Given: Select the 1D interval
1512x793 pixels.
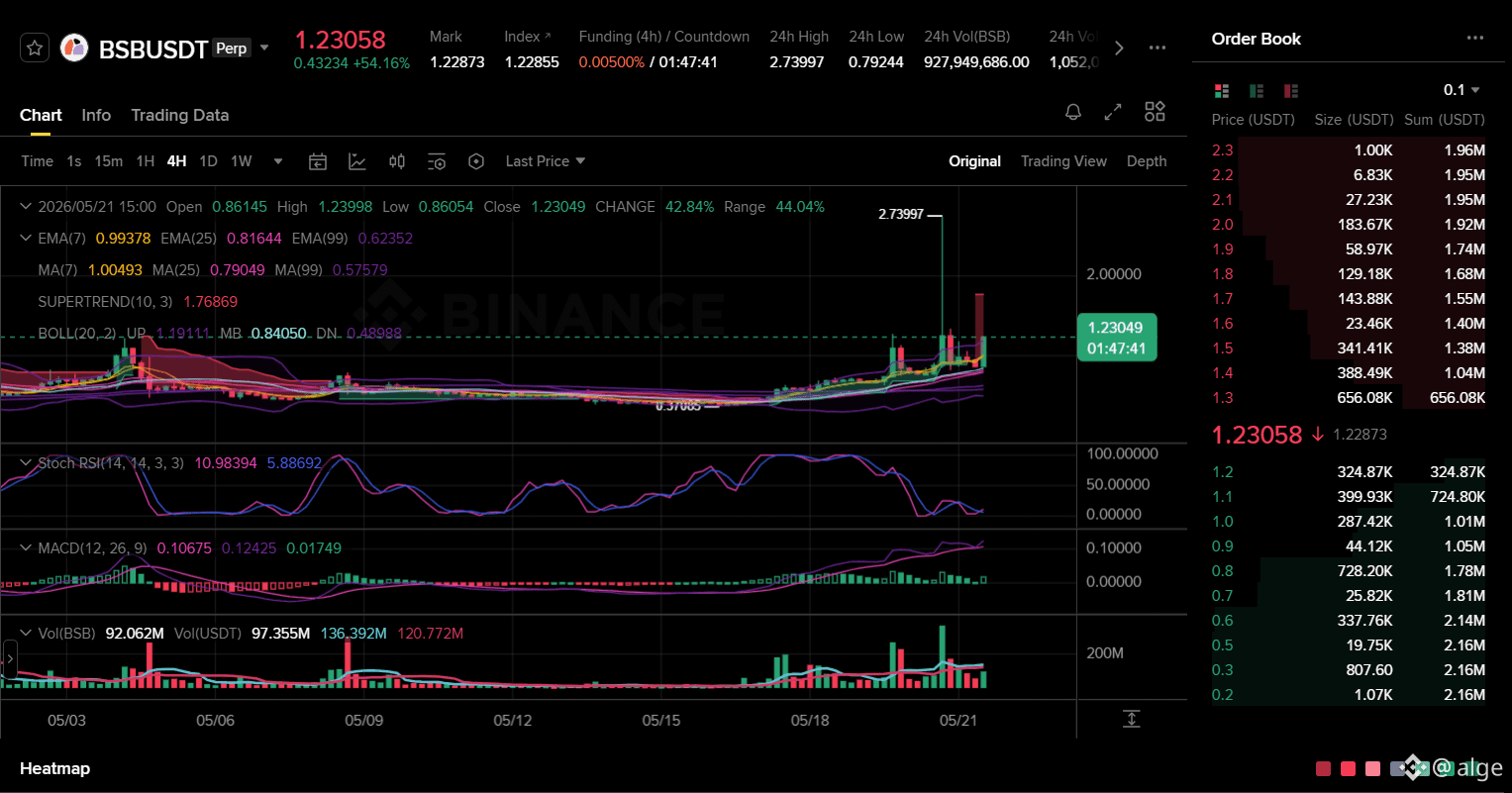Looking at the screenshot, I should (208, 161).
